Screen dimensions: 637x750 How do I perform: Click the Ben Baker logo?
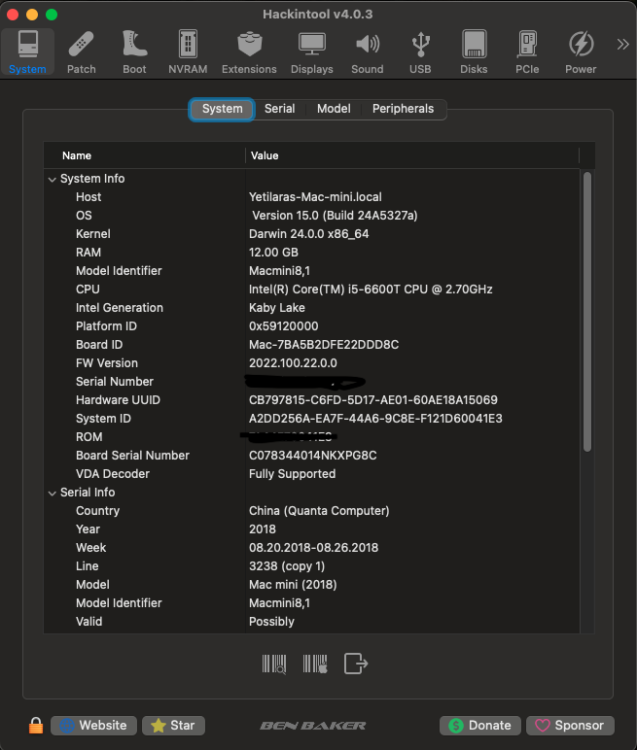click(x=313, y=726)
